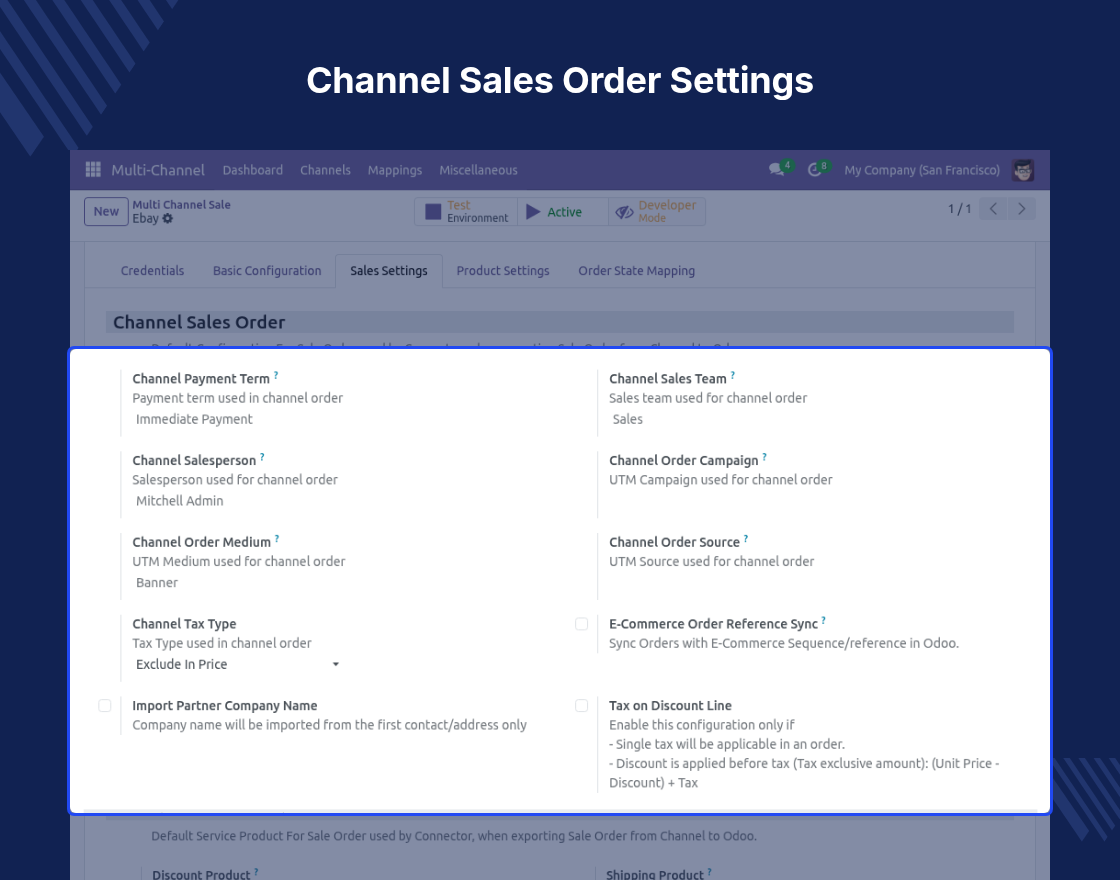Open the Channels menu

325,170
